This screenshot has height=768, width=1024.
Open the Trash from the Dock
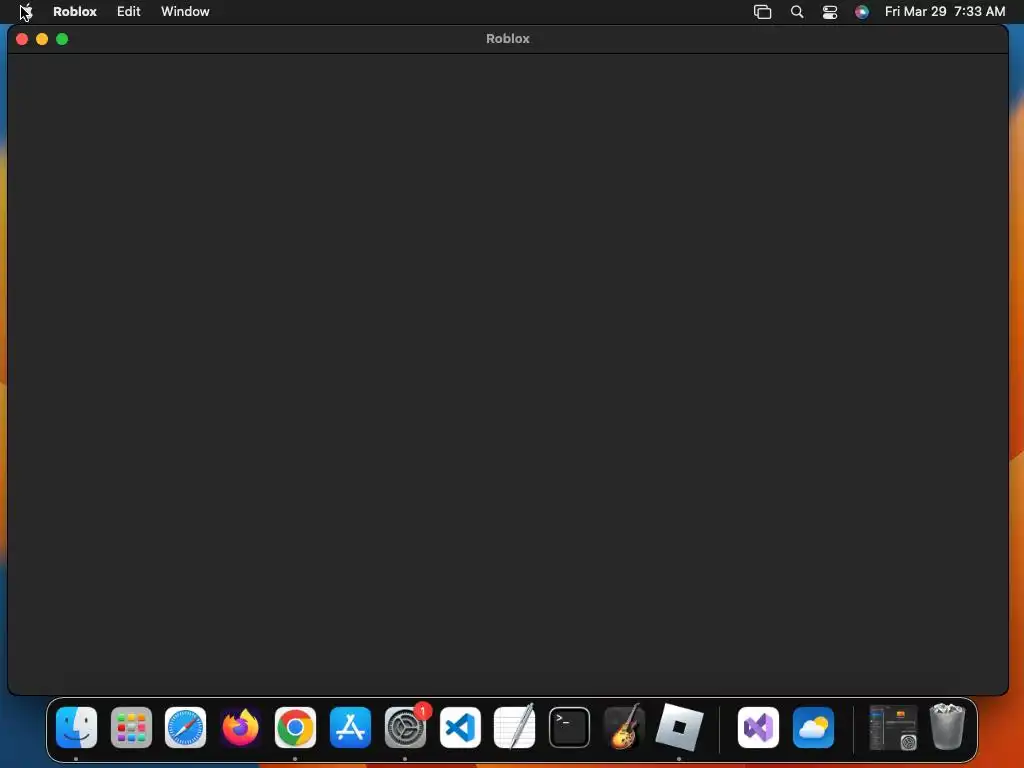click(947, 726)
